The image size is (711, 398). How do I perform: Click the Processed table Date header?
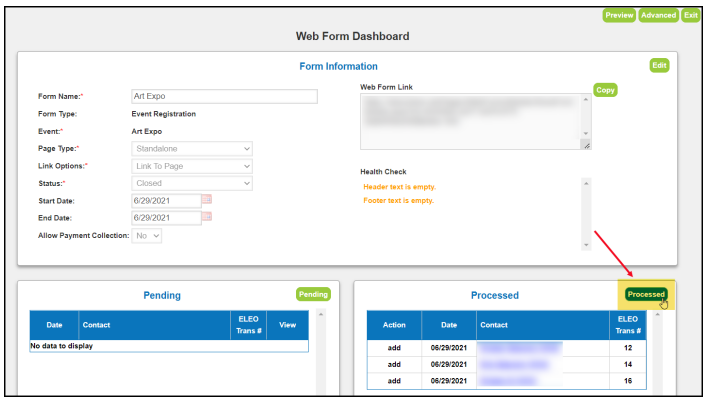pos(449,325)
